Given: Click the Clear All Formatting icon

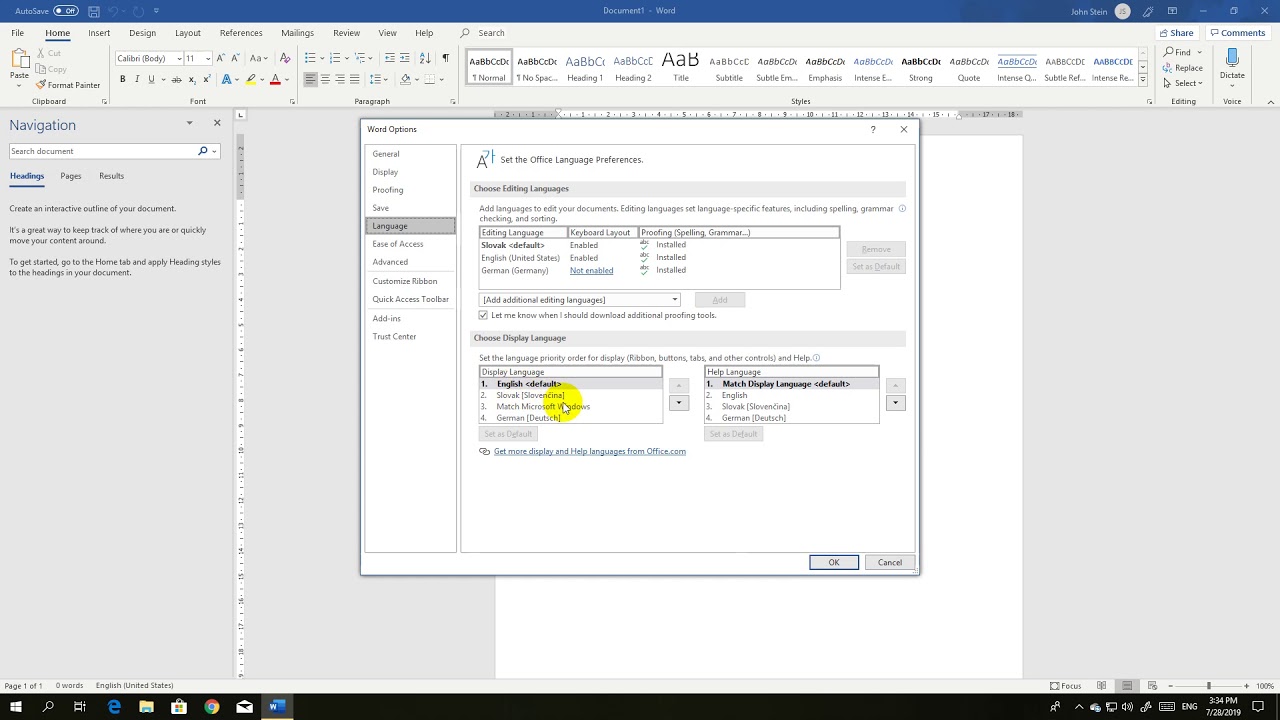Looking at the screenshot, I should point(283,58).
